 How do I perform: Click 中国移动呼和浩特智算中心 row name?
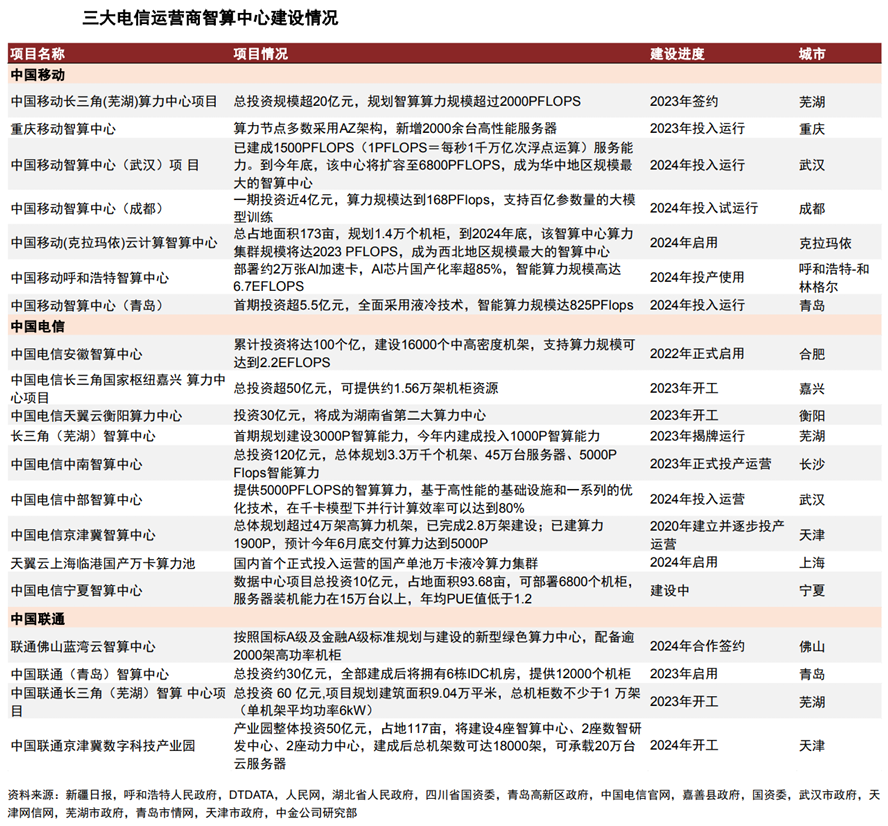coord(89,278)
